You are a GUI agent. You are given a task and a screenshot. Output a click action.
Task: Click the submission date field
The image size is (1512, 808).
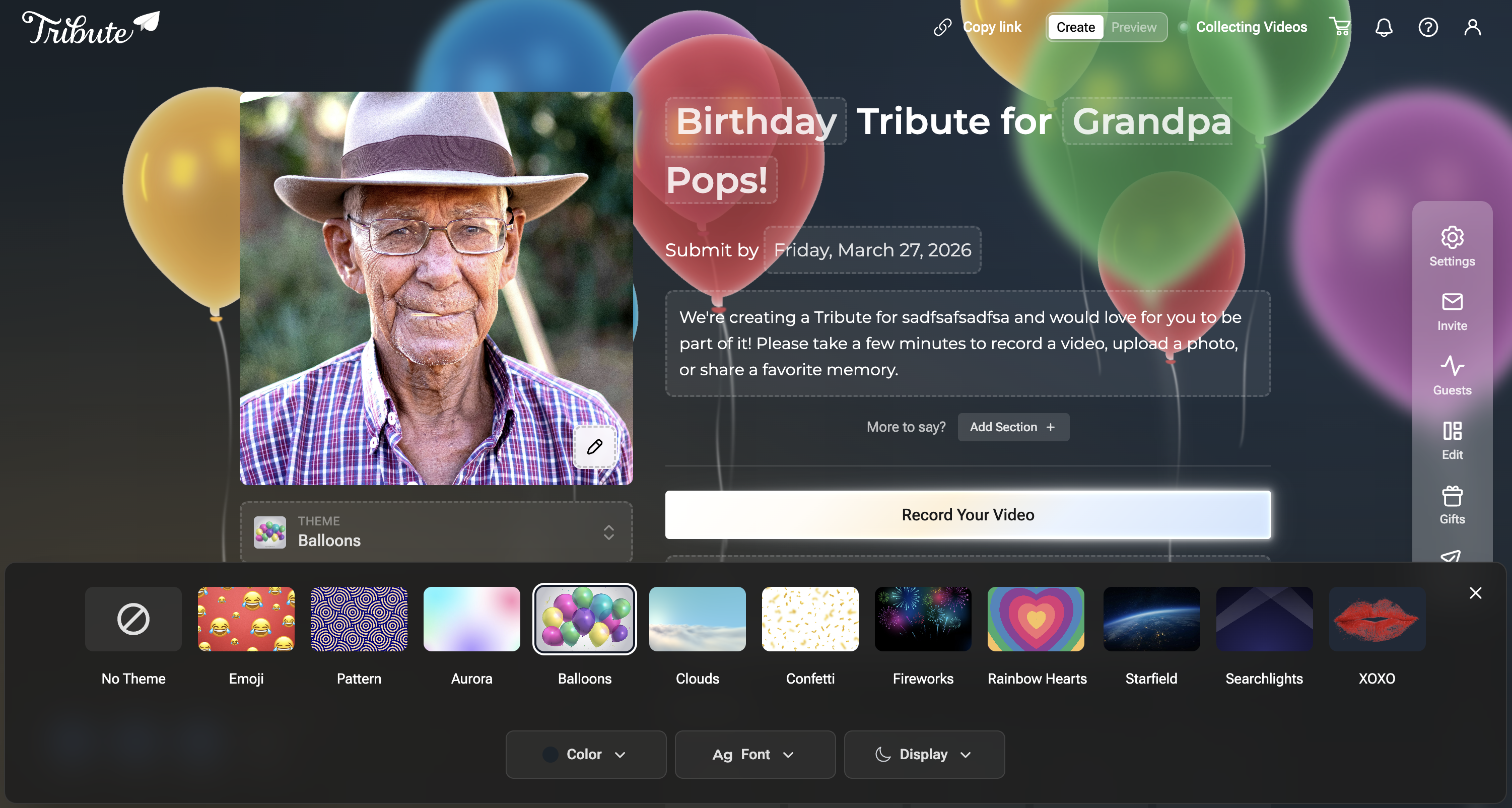(x=872, y=250)
